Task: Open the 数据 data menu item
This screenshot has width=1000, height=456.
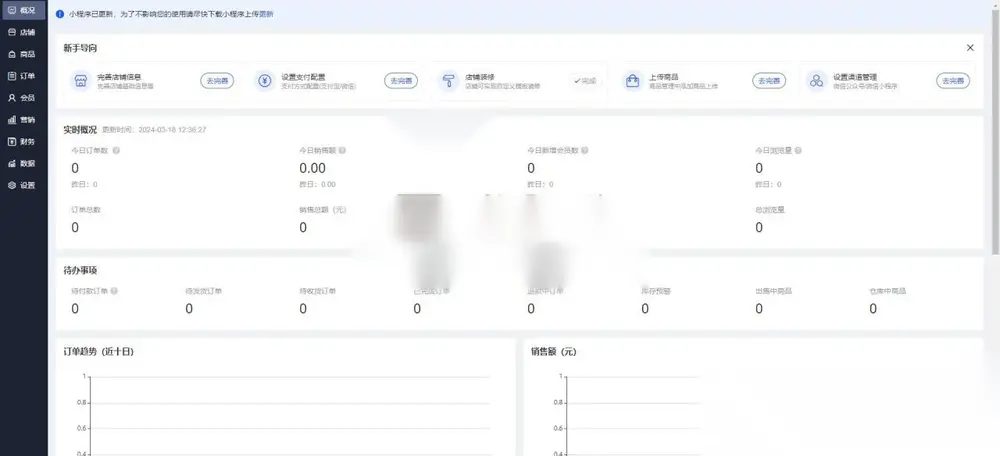Action: [23, 163]
